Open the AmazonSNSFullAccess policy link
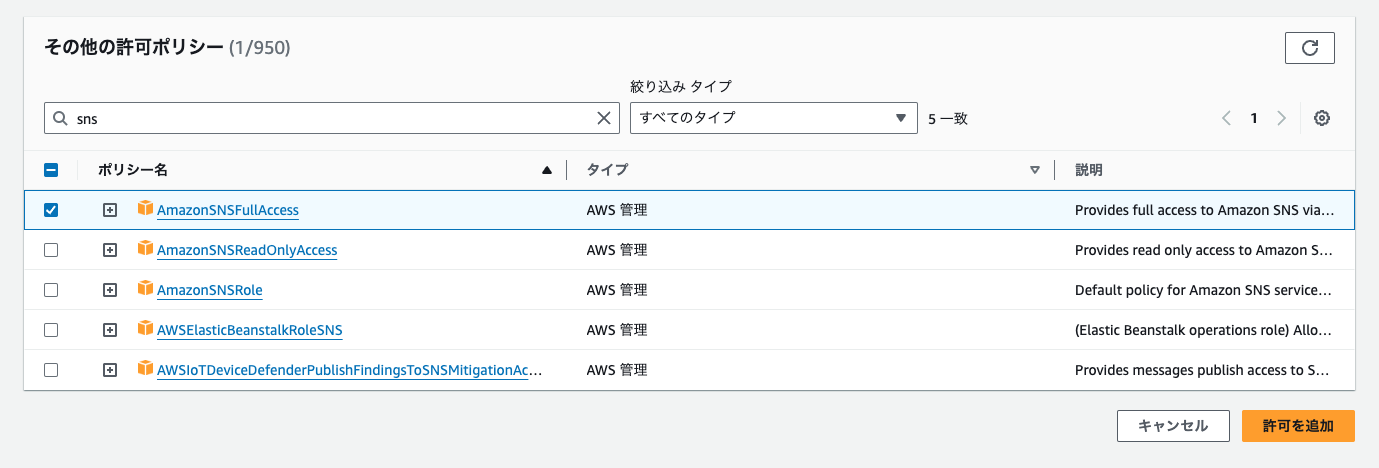The height and width of the screenshot is (468, 1379). [228, 210]
